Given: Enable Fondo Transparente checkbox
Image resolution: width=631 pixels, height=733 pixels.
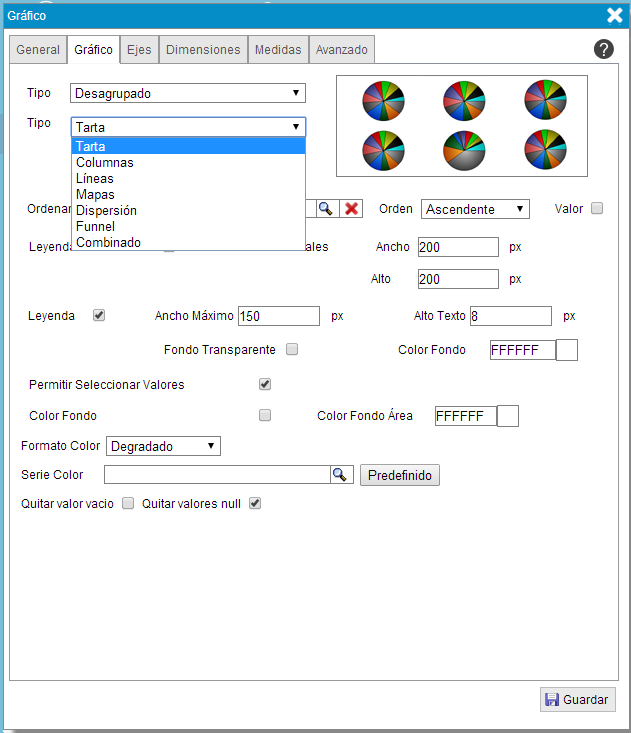Looking at the screenshot, I should (292, 350).
